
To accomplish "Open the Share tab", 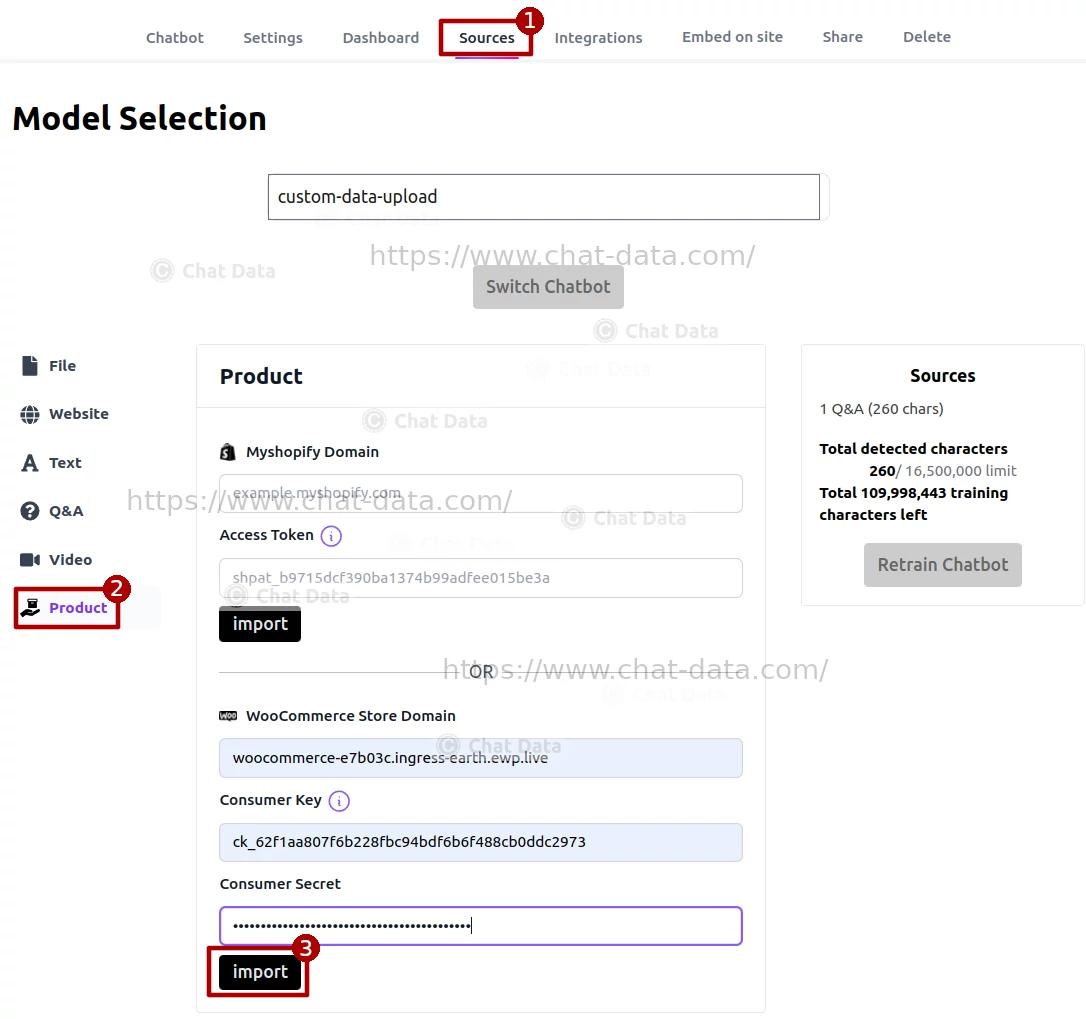I will [x=842, y=37].
